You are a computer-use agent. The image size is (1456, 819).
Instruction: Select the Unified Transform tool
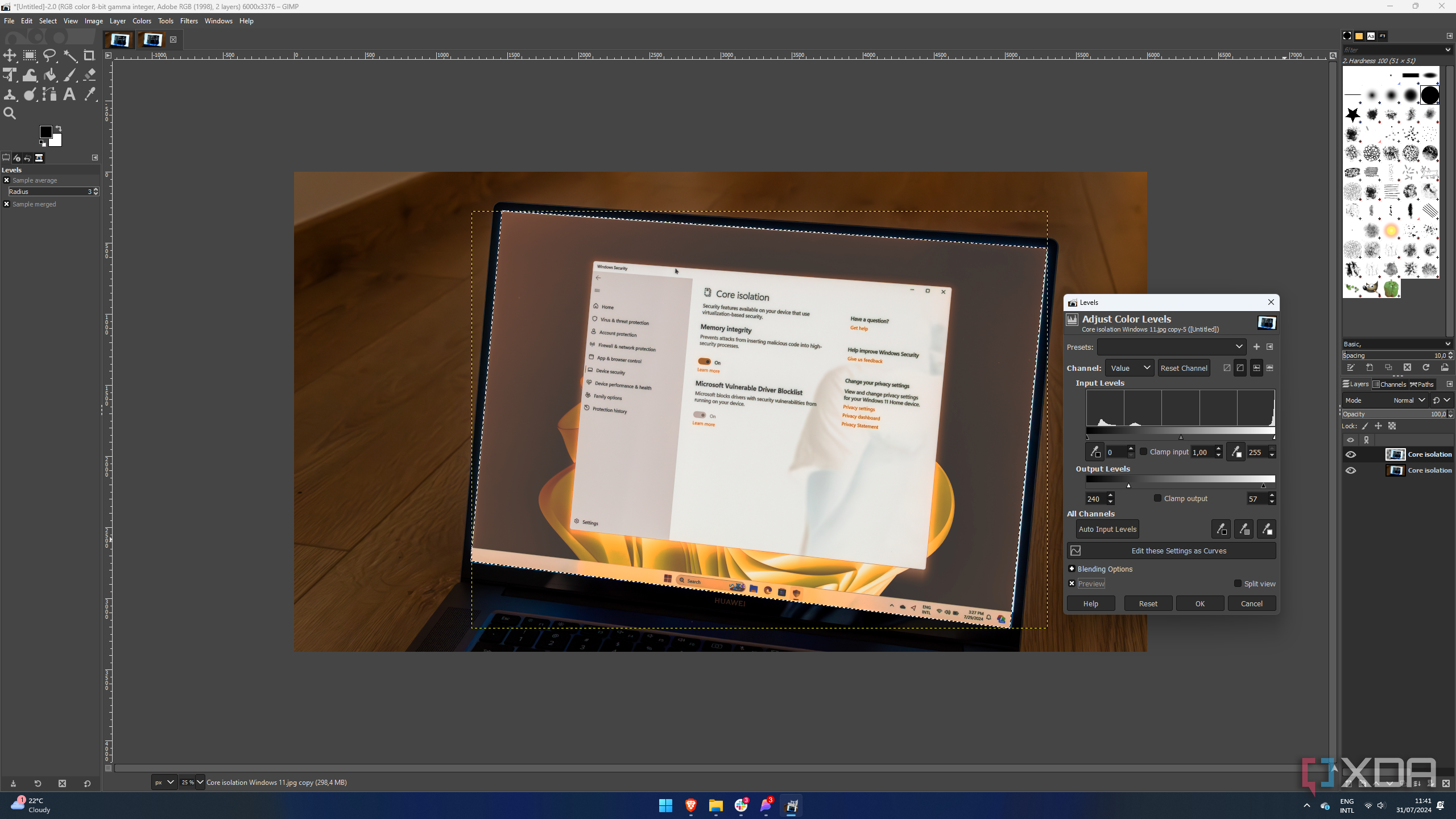(10, 75)
